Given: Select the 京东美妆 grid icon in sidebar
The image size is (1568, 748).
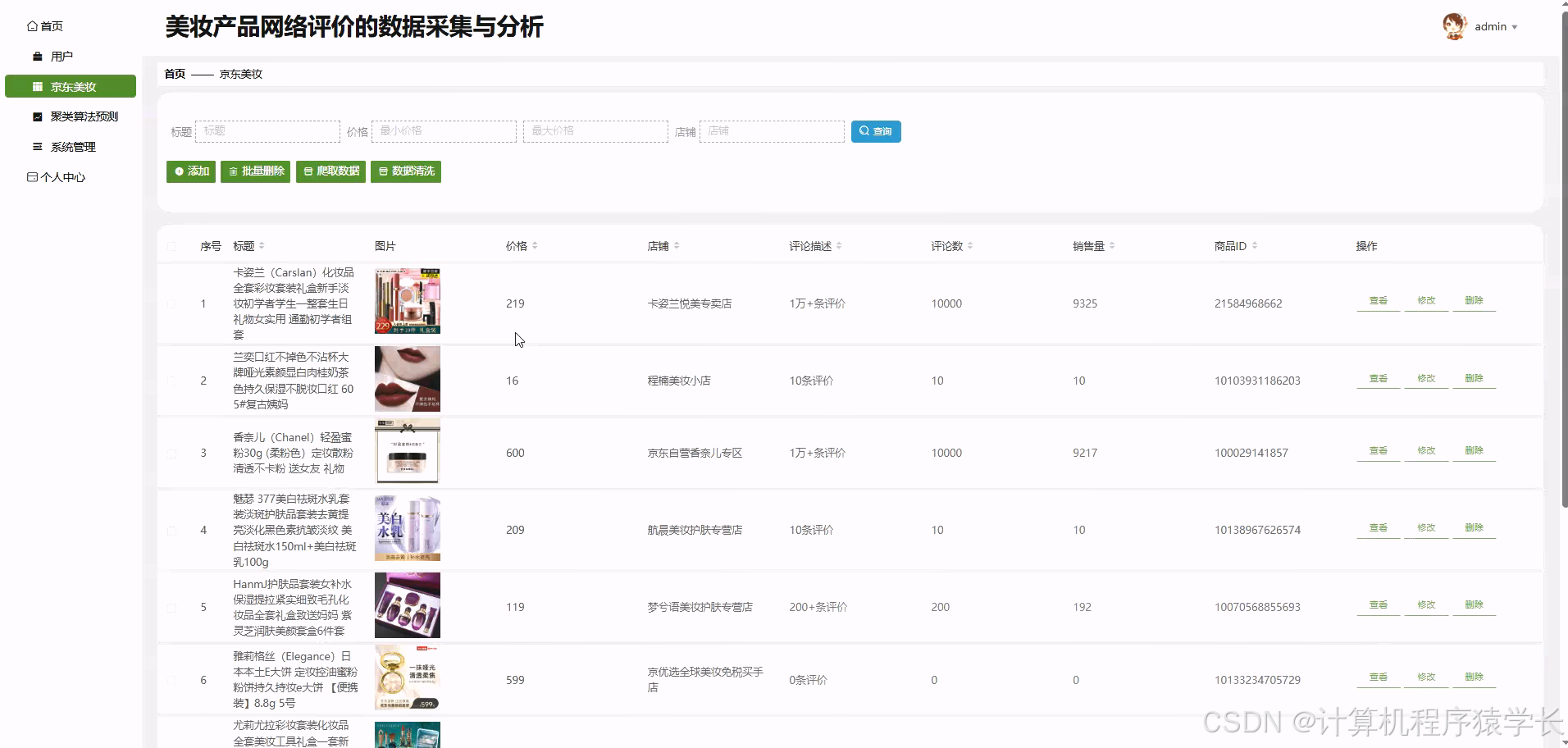Looking at the screenshot, I should pyautogui.click(x=36, y=86).
